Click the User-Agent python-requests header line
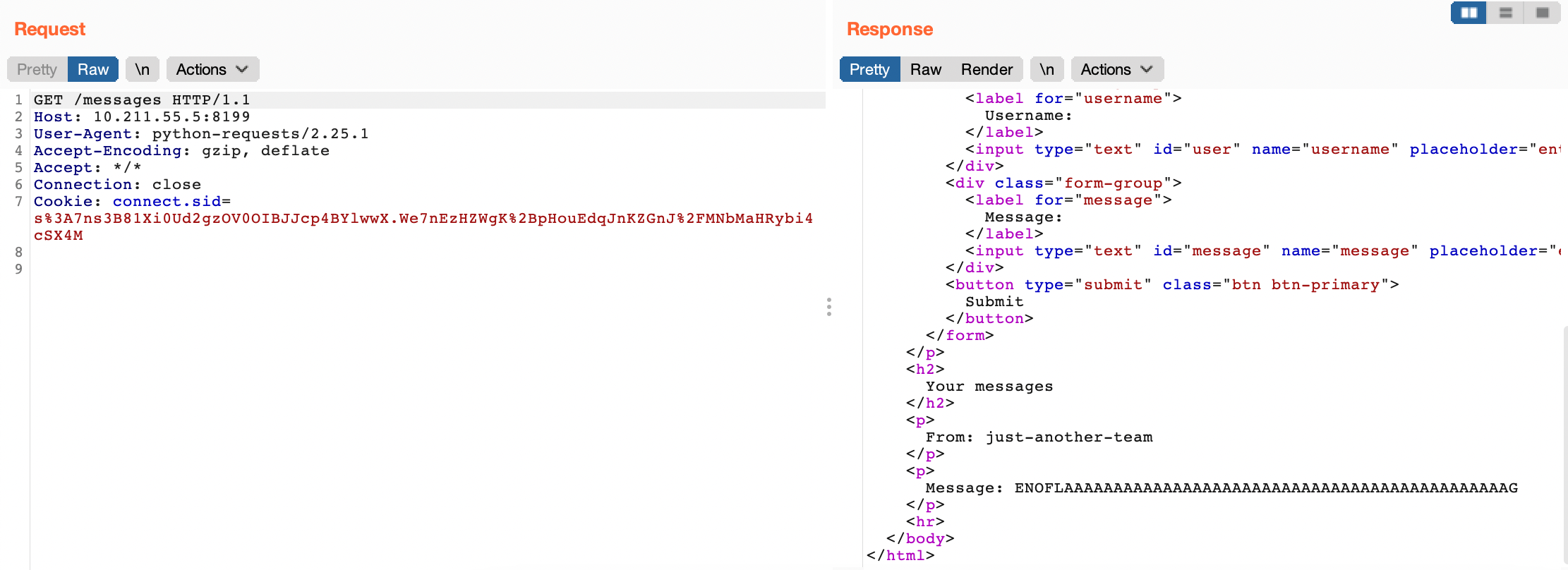The height and width of the screenshot is (570, 1568). tap(201, 134)
